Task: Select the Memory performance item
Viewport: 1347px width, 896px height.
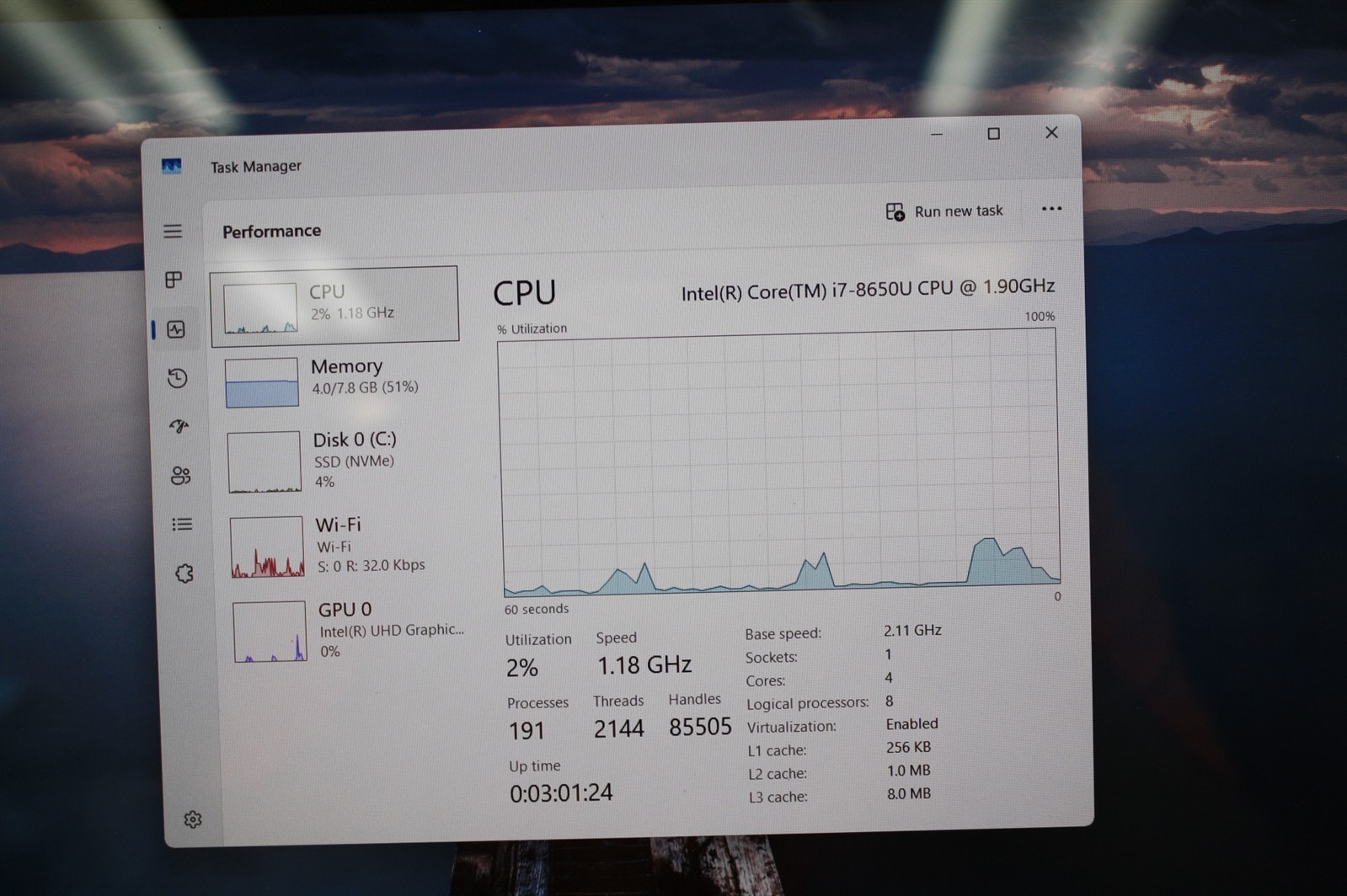Action: click(x=337, y=381)
